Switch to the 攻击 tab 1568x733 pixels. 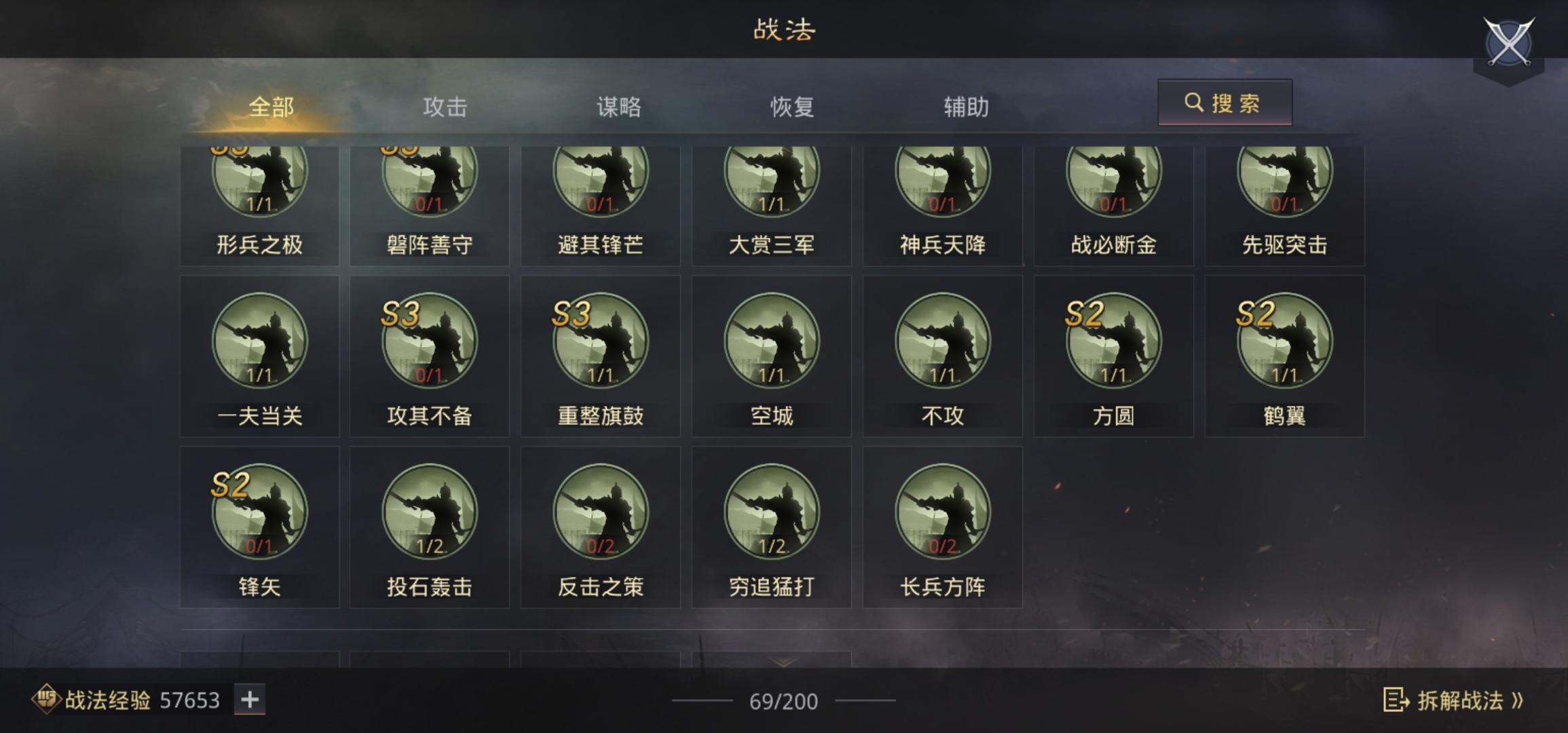(x=445, y=107)
